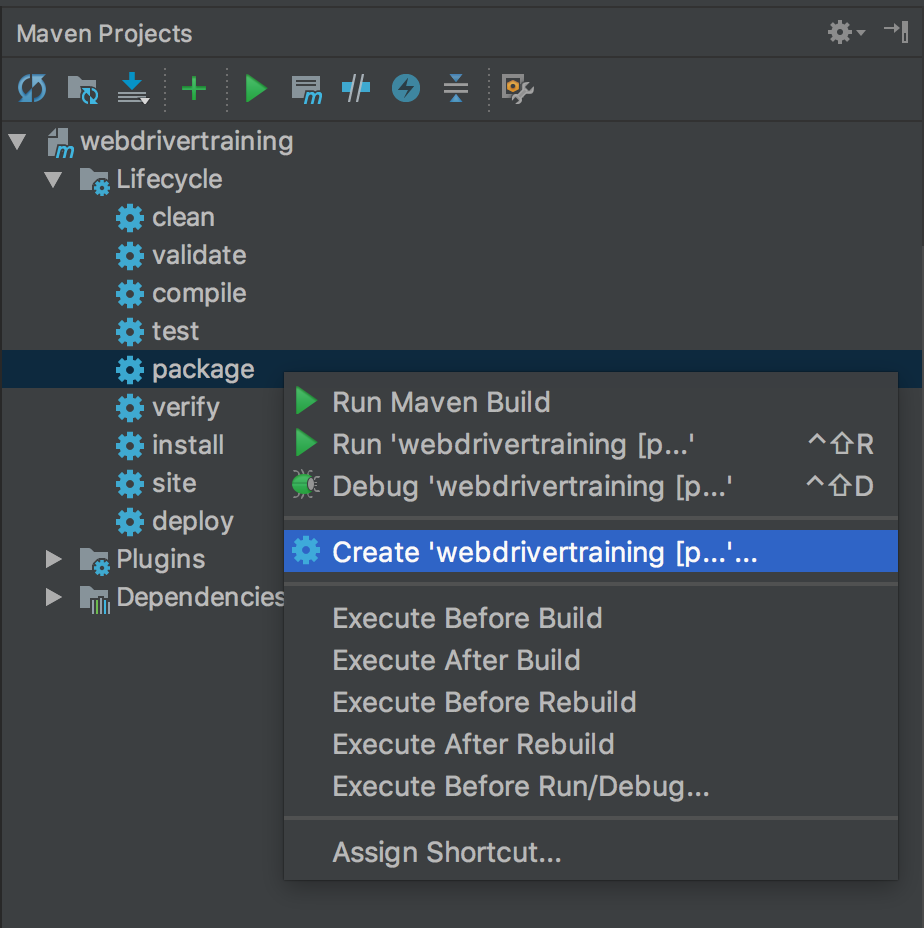Open the panel gear options dropdown
The height and width of the screenshot is (928, 924).
(845, 33)
